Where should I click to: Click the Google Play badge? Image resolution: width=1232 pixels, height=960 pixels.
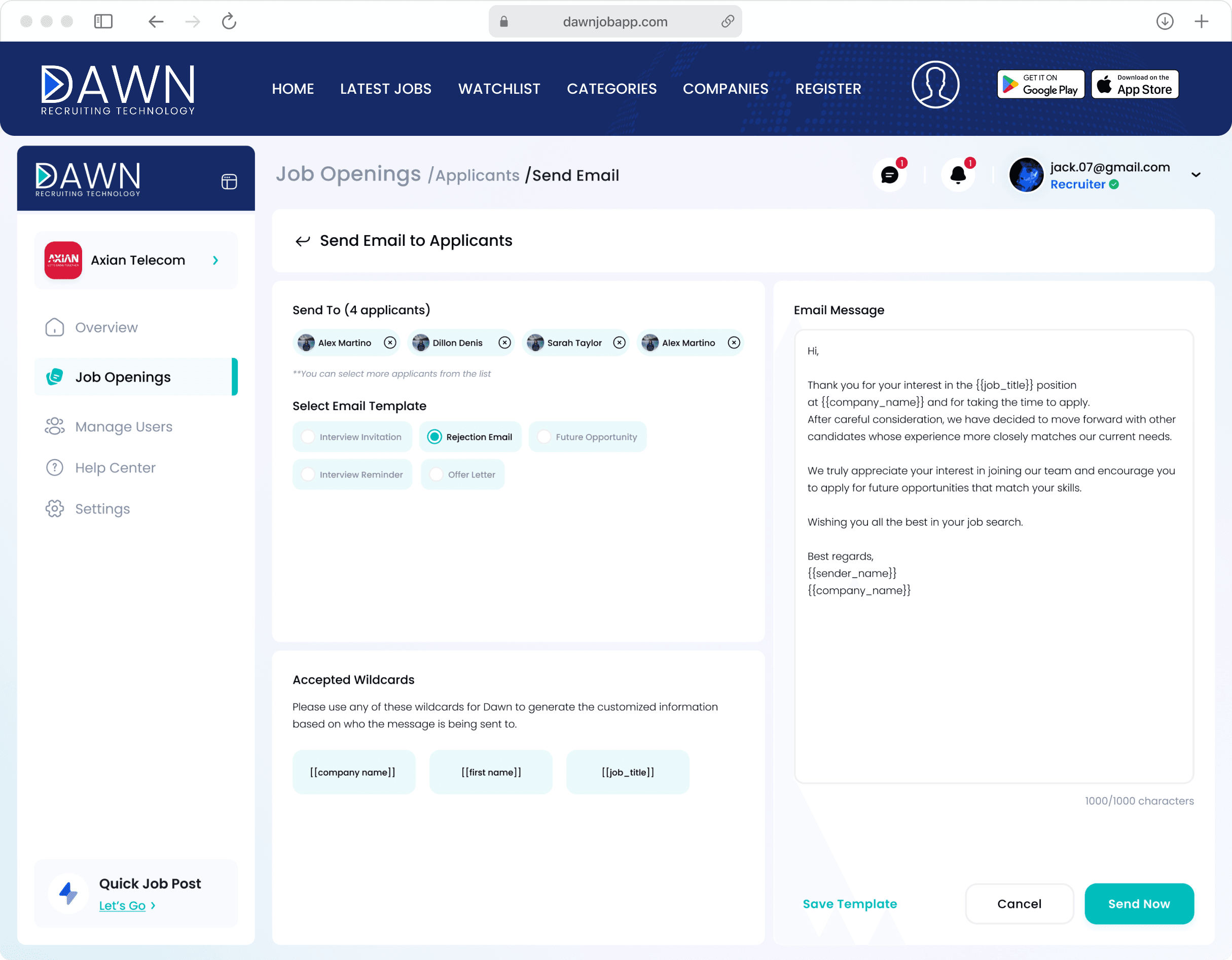1040,85
